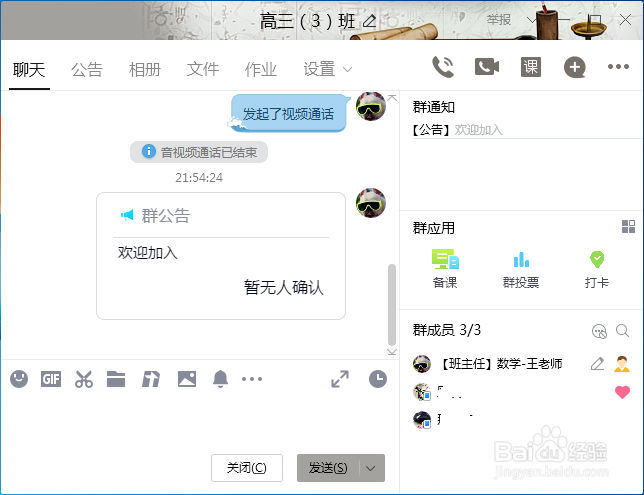Open the 作业 tab
The width and height of the screenshot is (644, 495).
261,69
